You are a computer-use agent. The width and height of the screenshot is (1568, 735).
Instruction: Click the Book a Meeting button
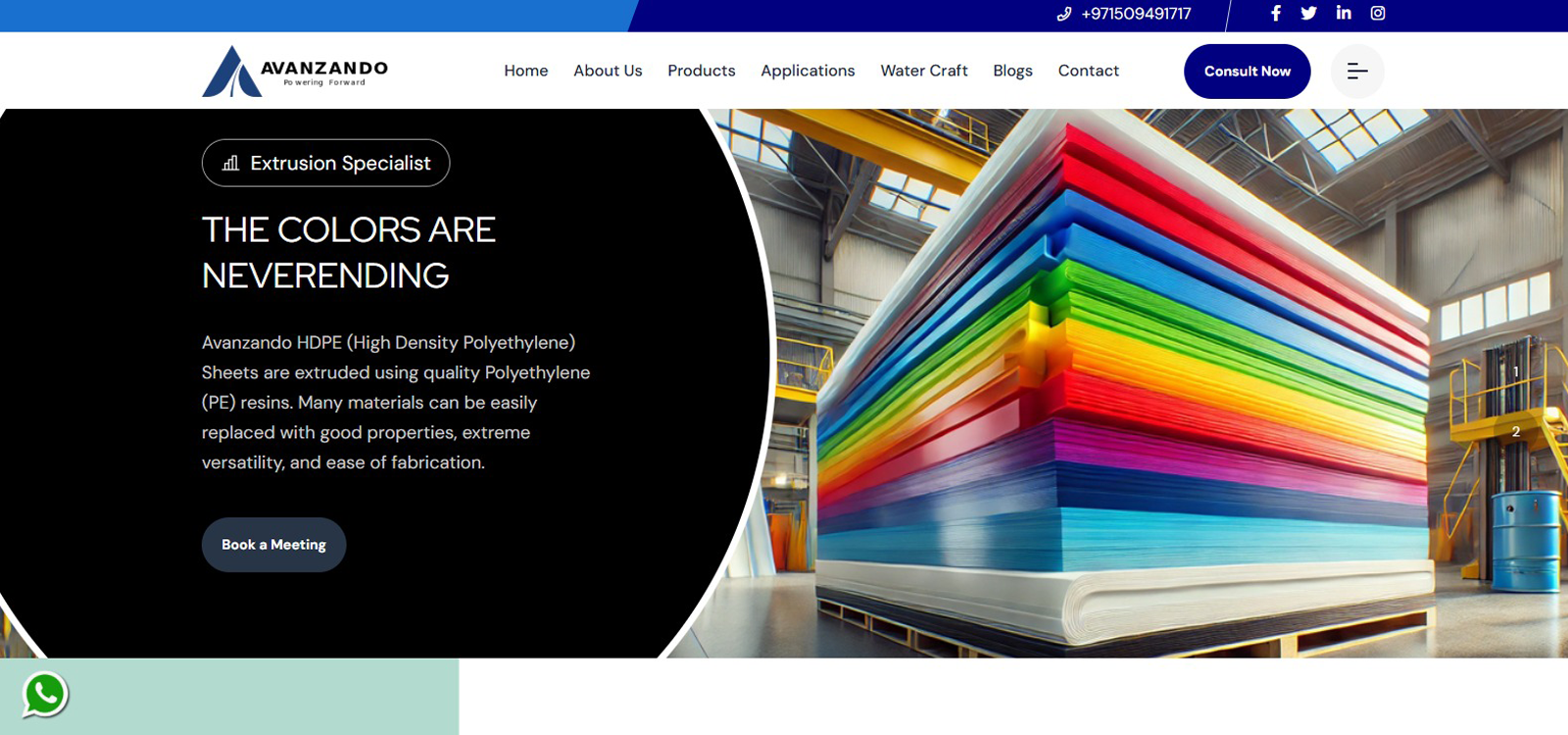tap(273, 545)
